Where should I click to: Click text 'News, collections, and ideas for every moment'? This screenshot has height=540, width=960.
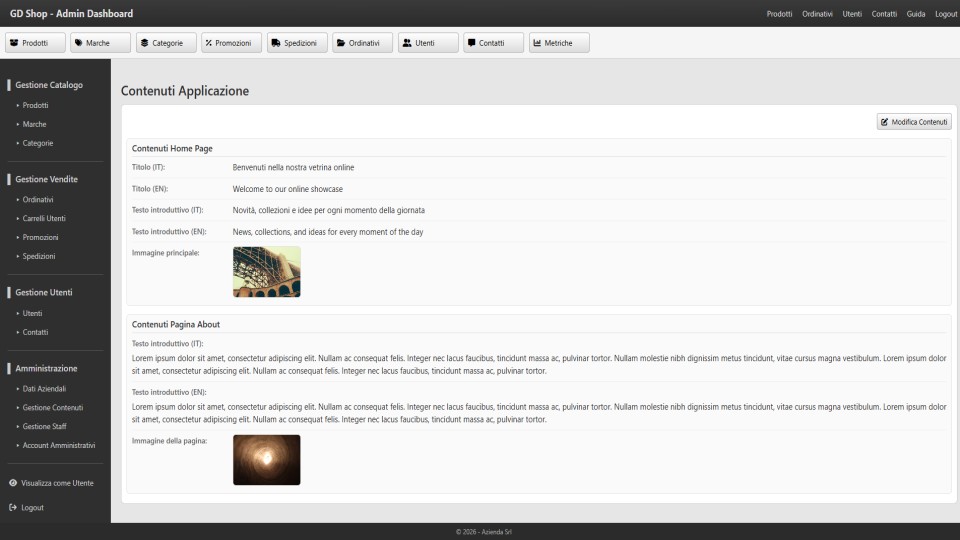coord(328,232)
